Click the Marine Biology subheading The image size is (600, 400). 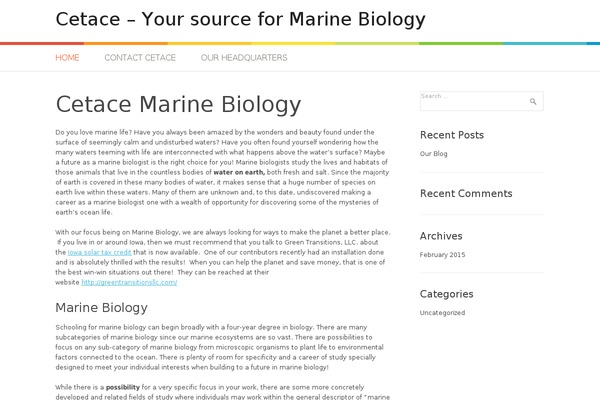pos(101,308)
